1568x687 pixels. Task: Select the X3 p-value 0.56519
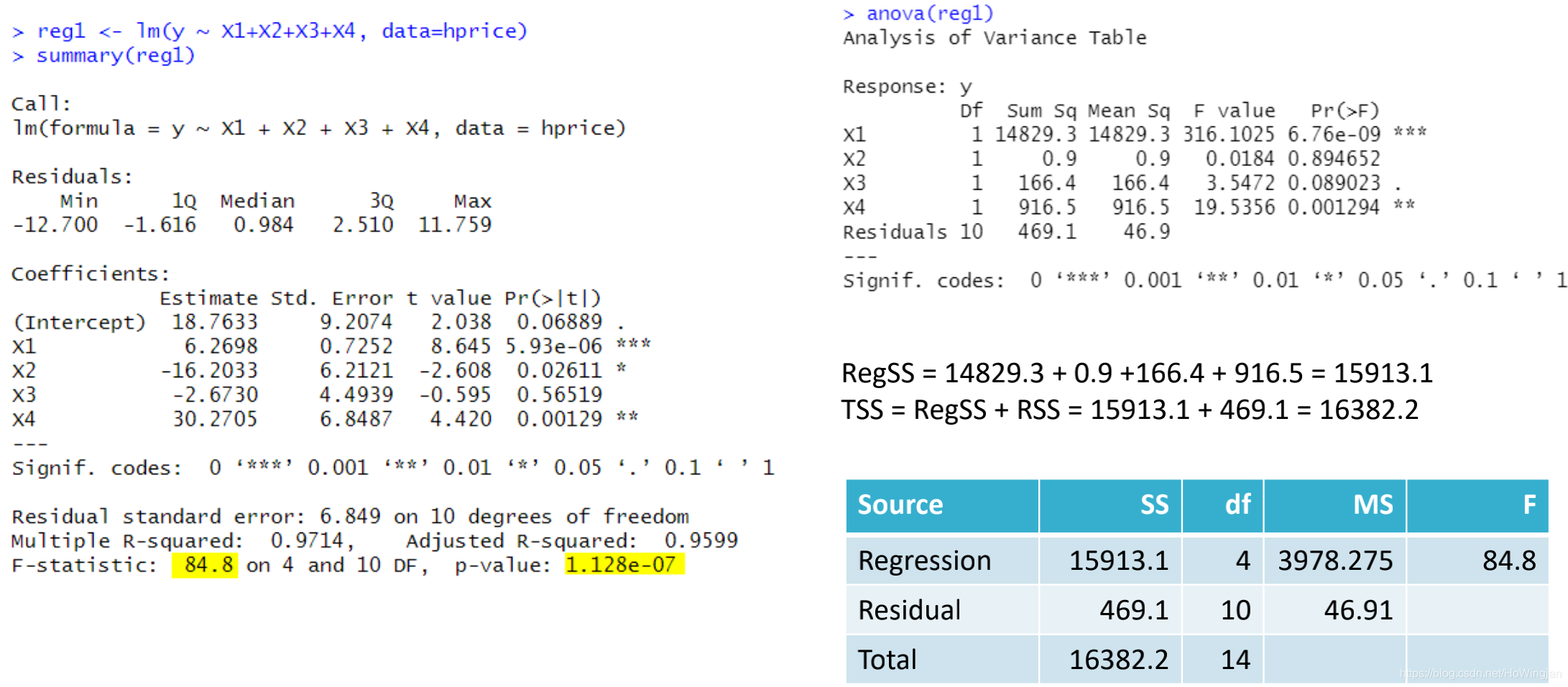[559, 394]
